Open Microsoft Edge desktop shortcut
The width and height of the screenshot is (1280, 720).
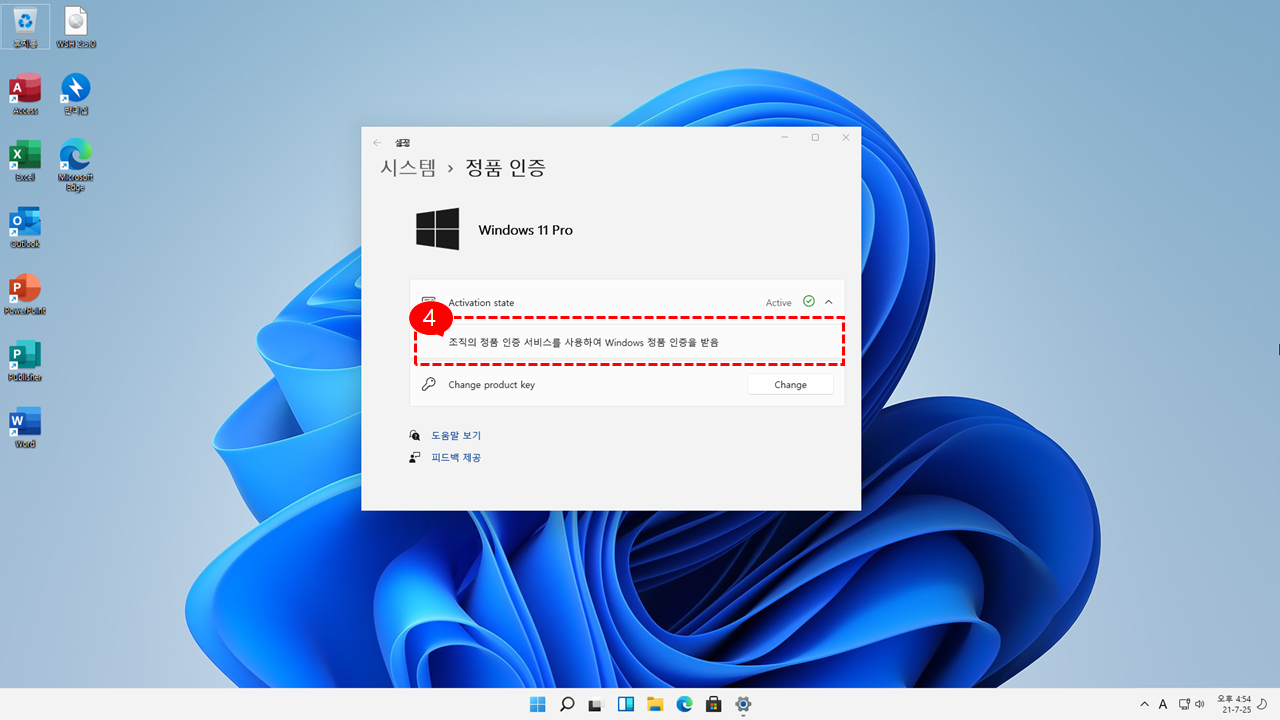point(76,164)
